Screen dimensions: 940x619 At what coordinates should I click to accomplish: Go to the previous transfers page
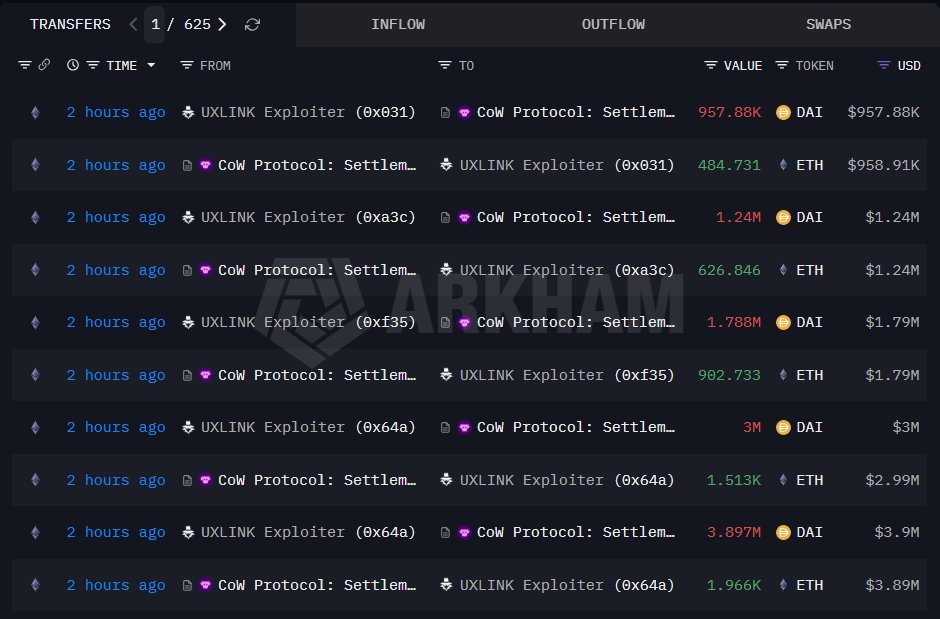pos(134,24)
